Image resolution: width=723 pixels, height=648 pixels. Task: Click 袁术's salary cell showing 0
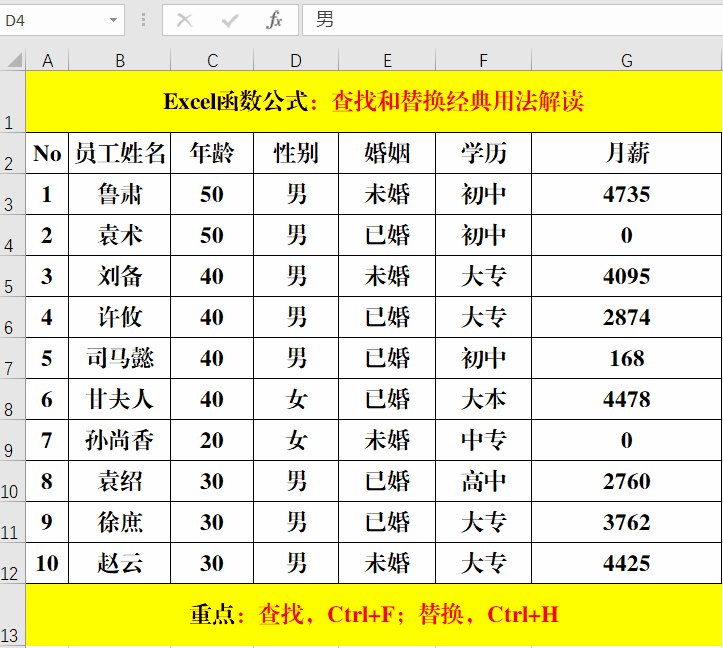(x=627, y=235)
